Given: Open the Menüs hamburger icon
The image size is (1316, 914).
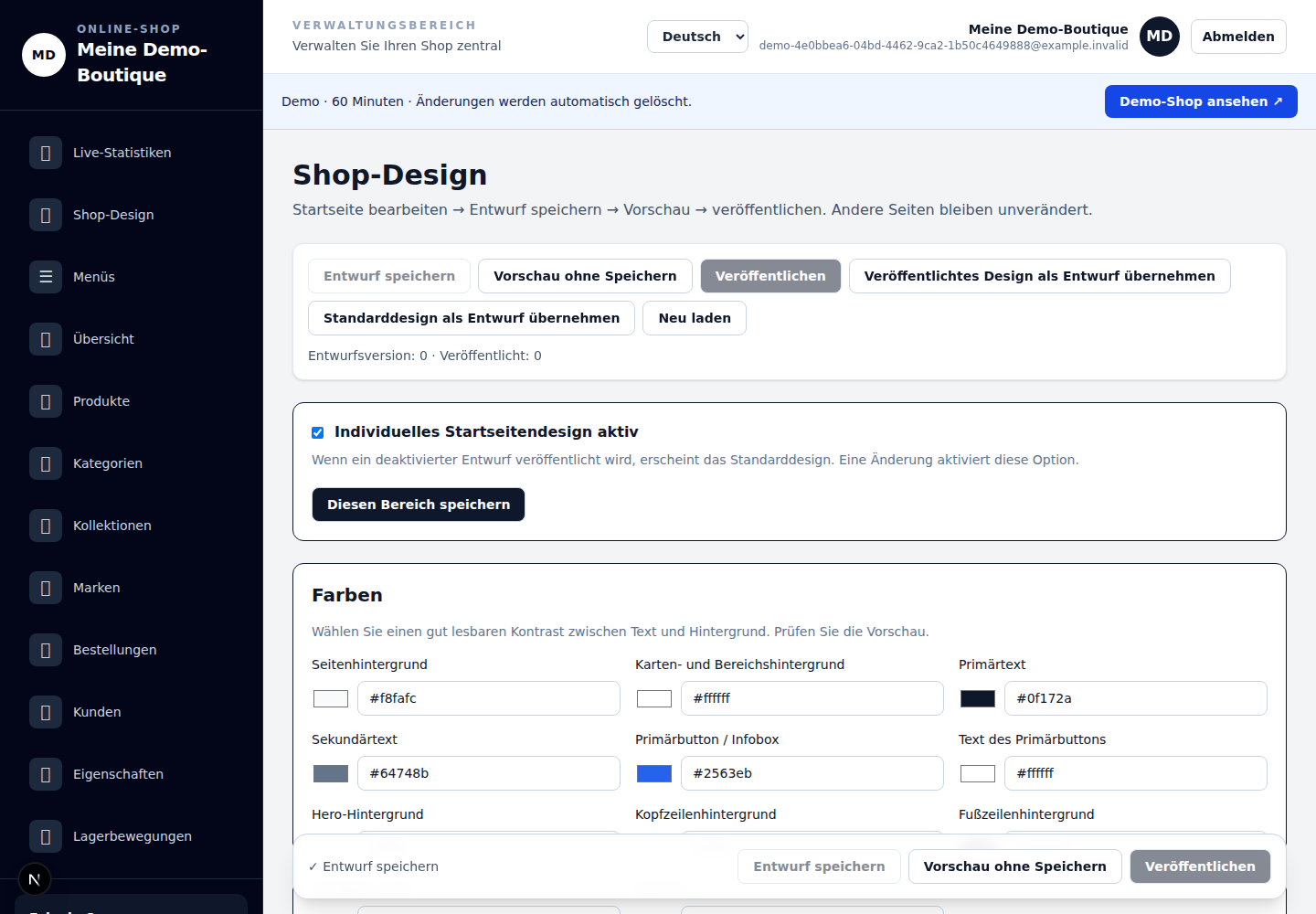Looking at the screenshot, I should [x=46, y=277].
